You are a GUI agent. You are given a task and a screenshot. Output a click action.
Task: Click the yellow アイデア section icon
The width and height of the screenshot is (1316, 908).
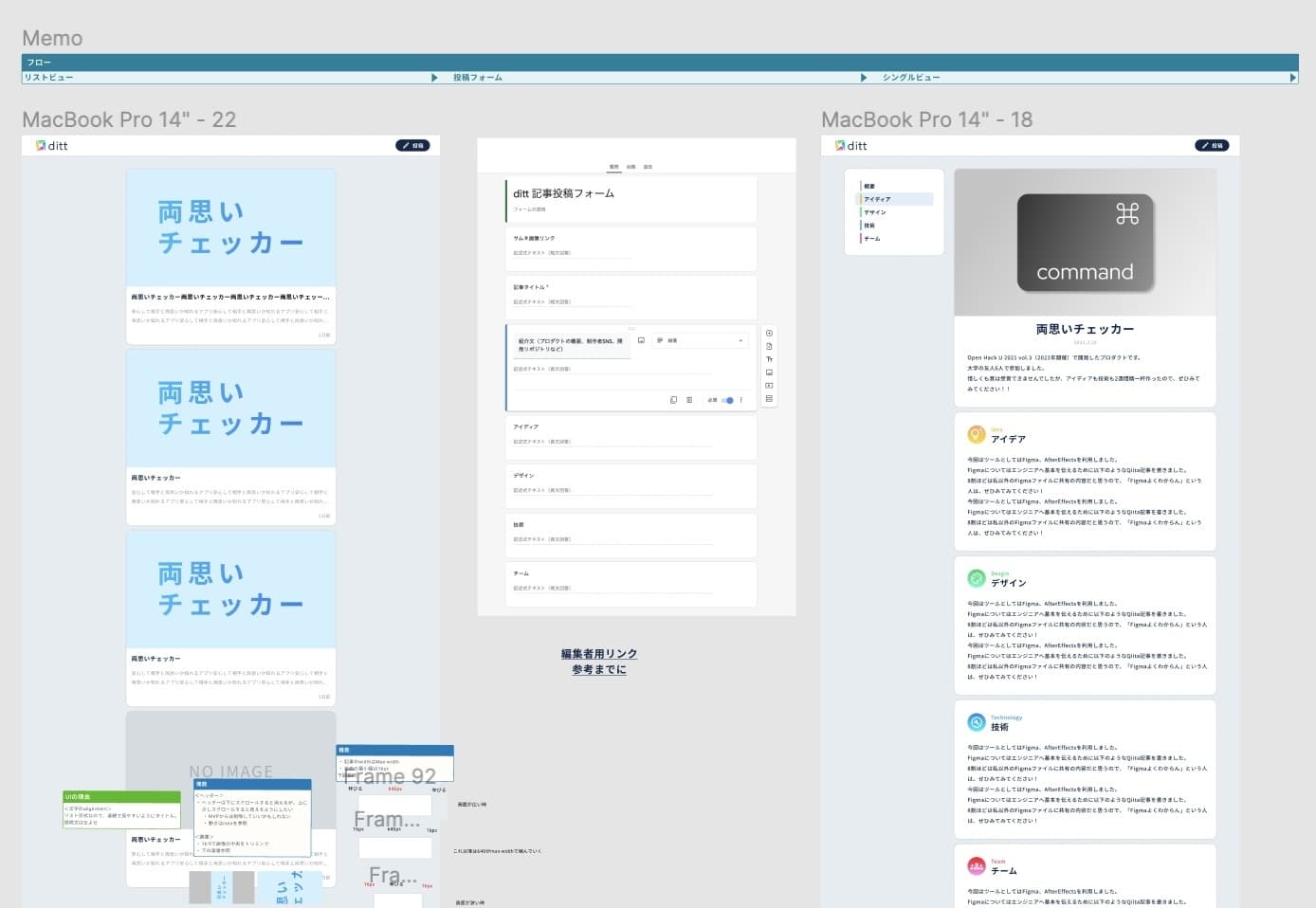pos(976,434)
